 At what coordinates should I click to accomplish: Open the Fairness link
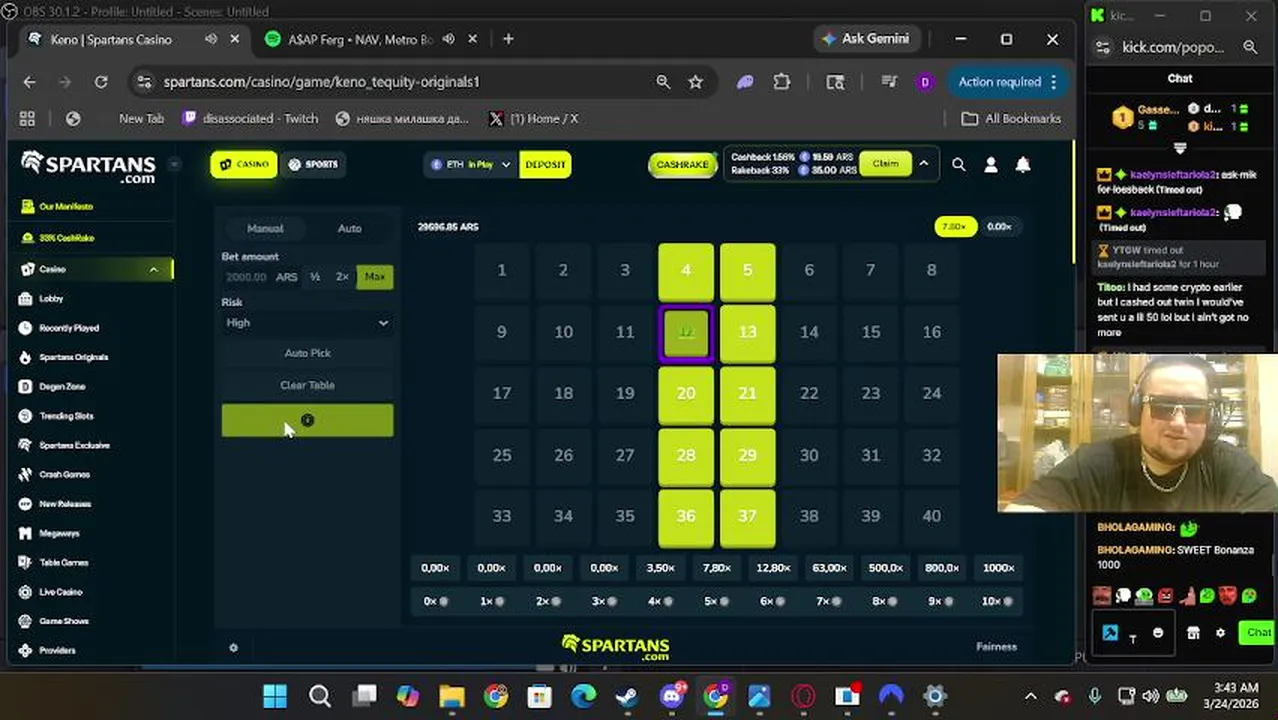(996, 647)
